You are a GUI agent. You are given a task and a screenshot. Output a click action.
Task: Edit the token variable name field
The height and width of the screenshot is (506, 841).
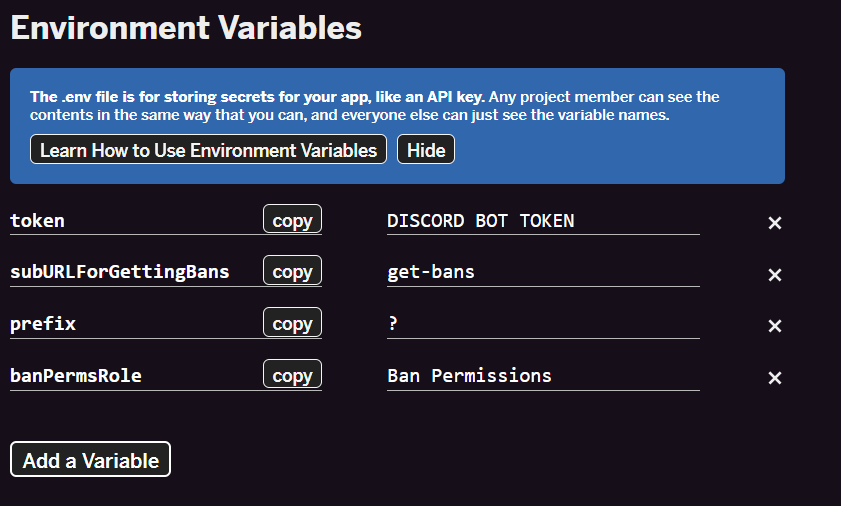coord(134,221)
